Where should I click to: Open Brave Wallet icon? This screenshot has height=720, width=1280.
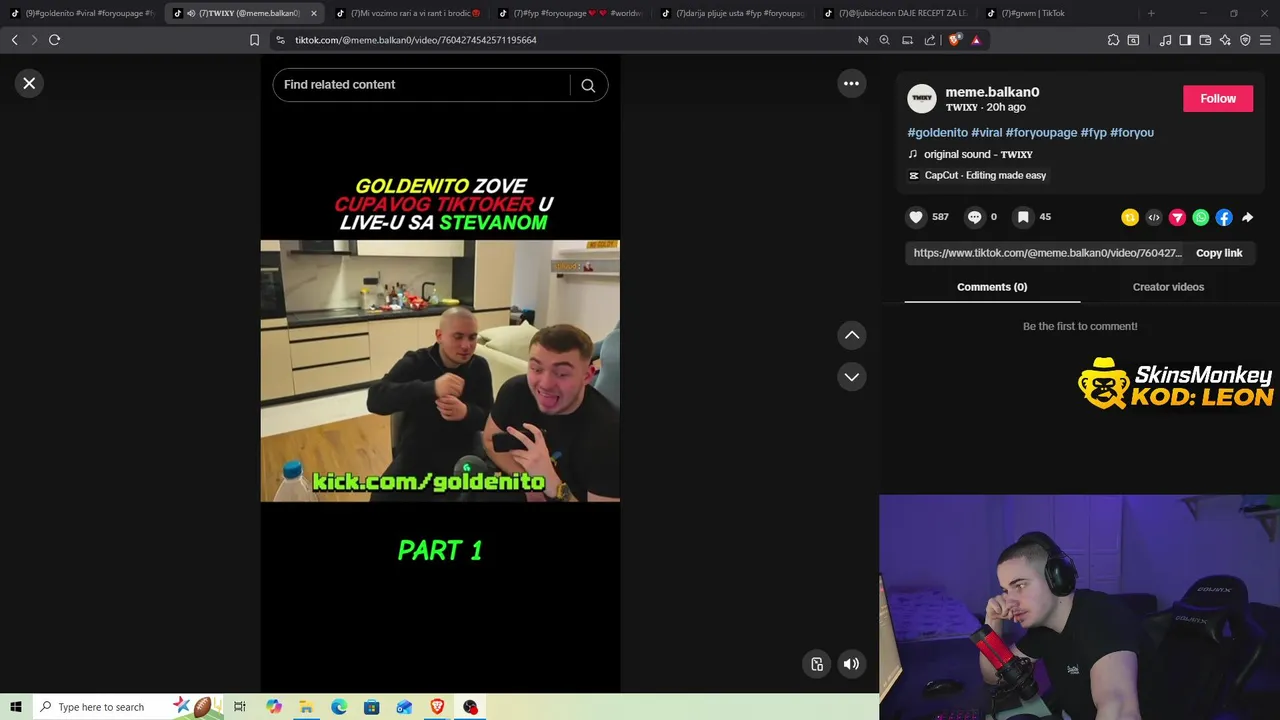pos(1205,40)
